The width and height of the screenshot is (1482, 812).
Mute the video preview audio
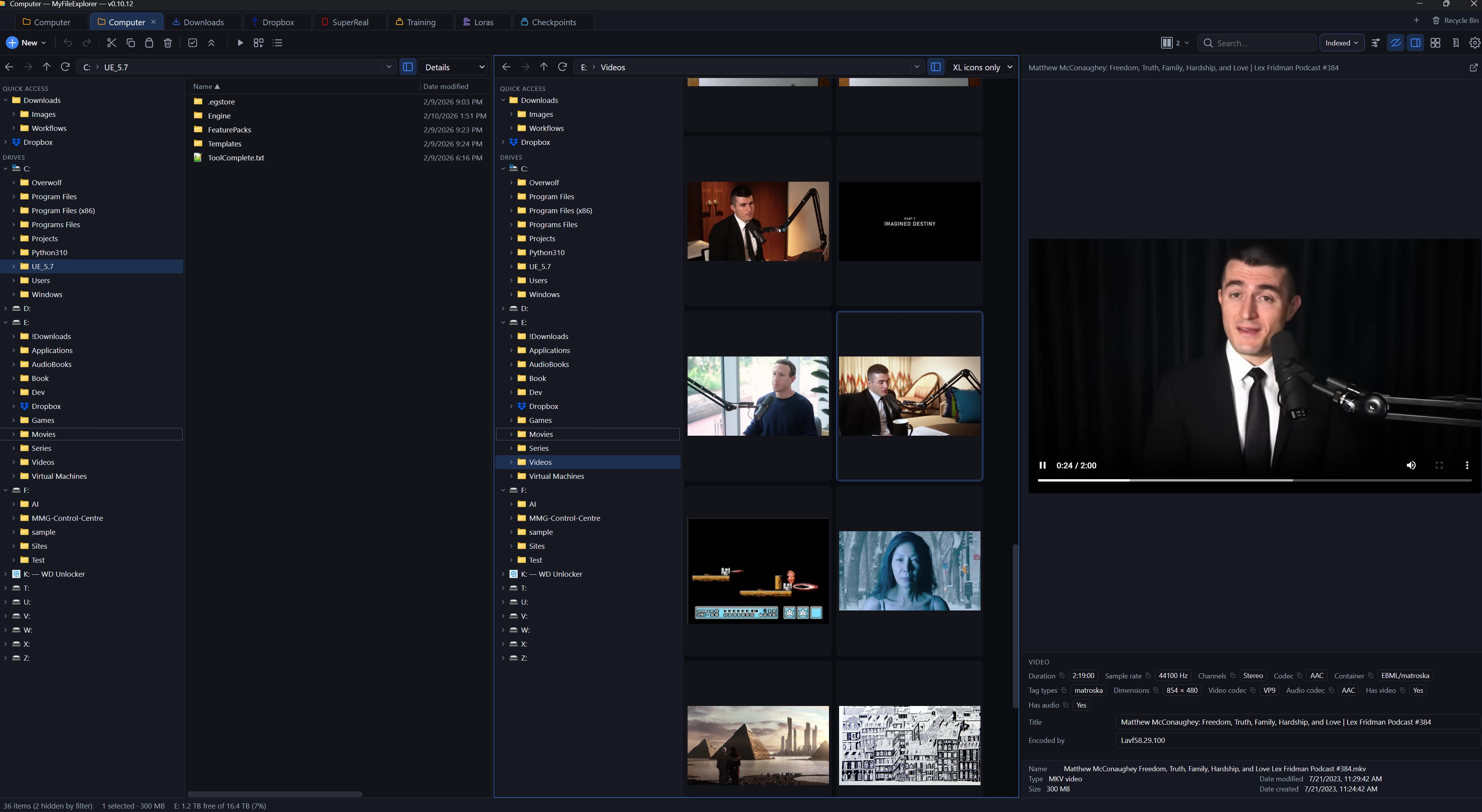tap(1411, 465)
